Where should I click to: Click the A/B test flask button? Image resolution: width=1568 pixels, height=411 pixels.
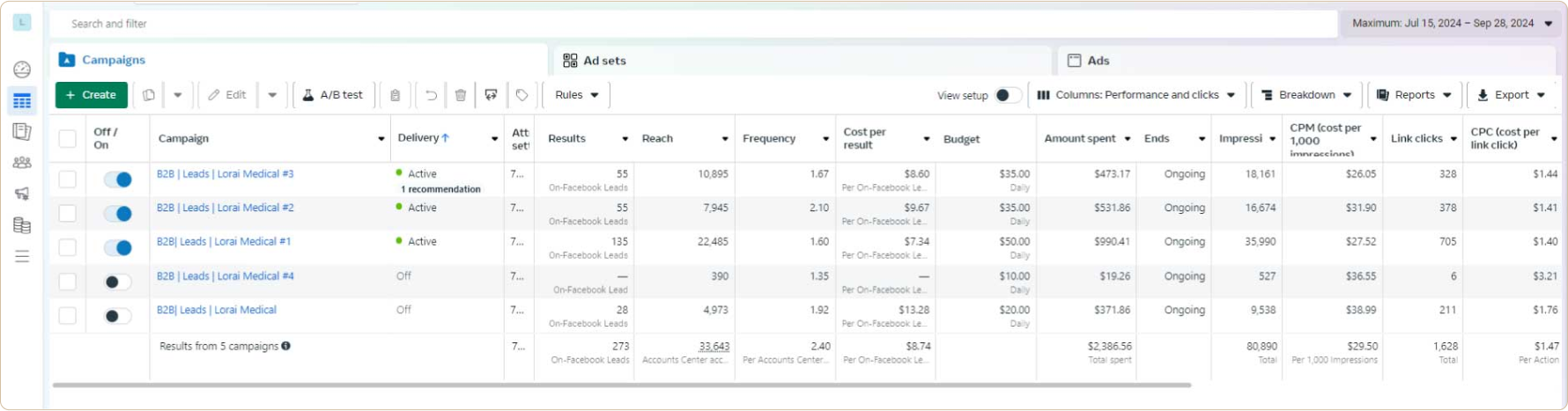pos(333,95)
